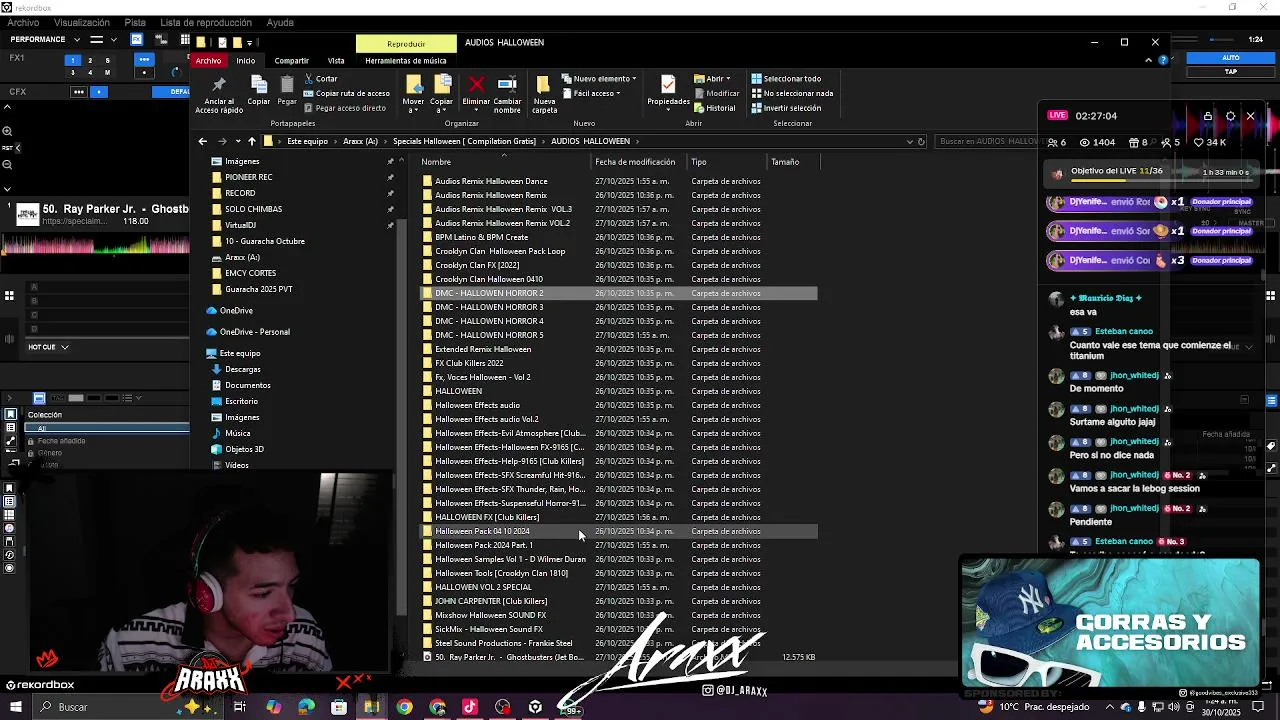
Task: Open Task View in the taskbar
Action: point(240,707)
